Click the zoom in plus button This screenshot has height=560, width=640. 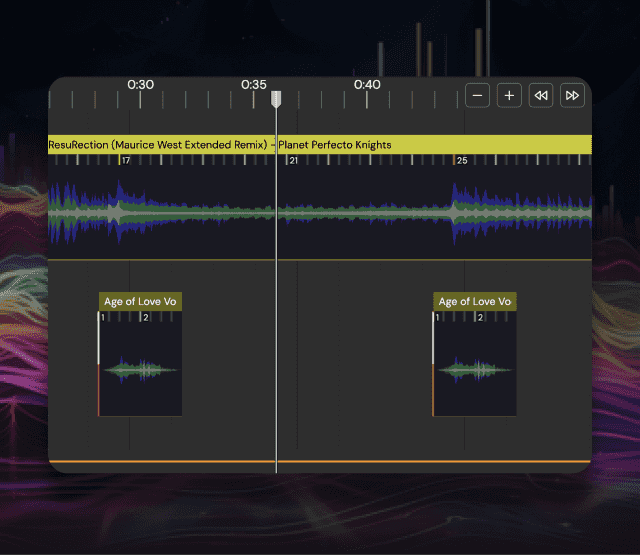(x=509, y=95)
